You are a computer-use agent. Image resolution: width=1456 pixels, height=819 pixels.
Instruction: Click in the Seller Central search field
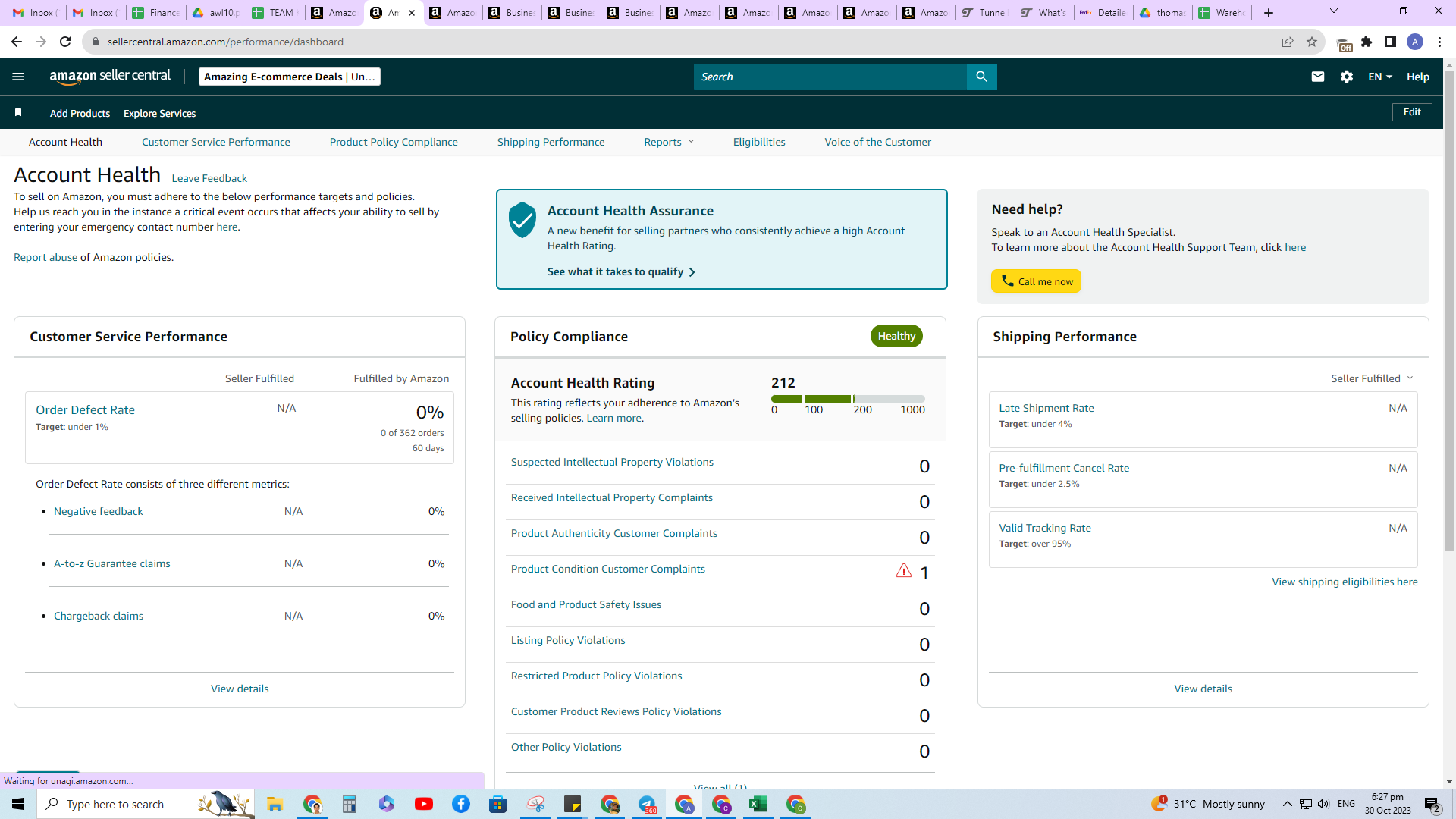pos(830,77)
